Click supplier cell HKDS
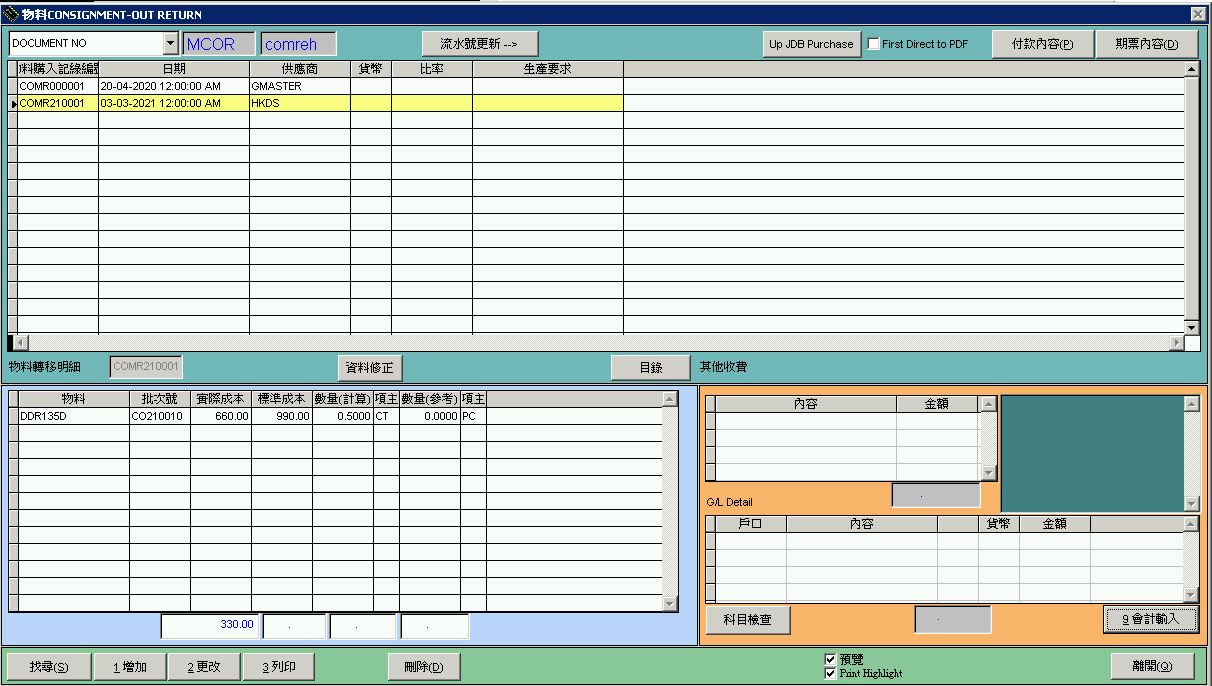This screenshot has height=686, width=1212. [x=300, y=103]
